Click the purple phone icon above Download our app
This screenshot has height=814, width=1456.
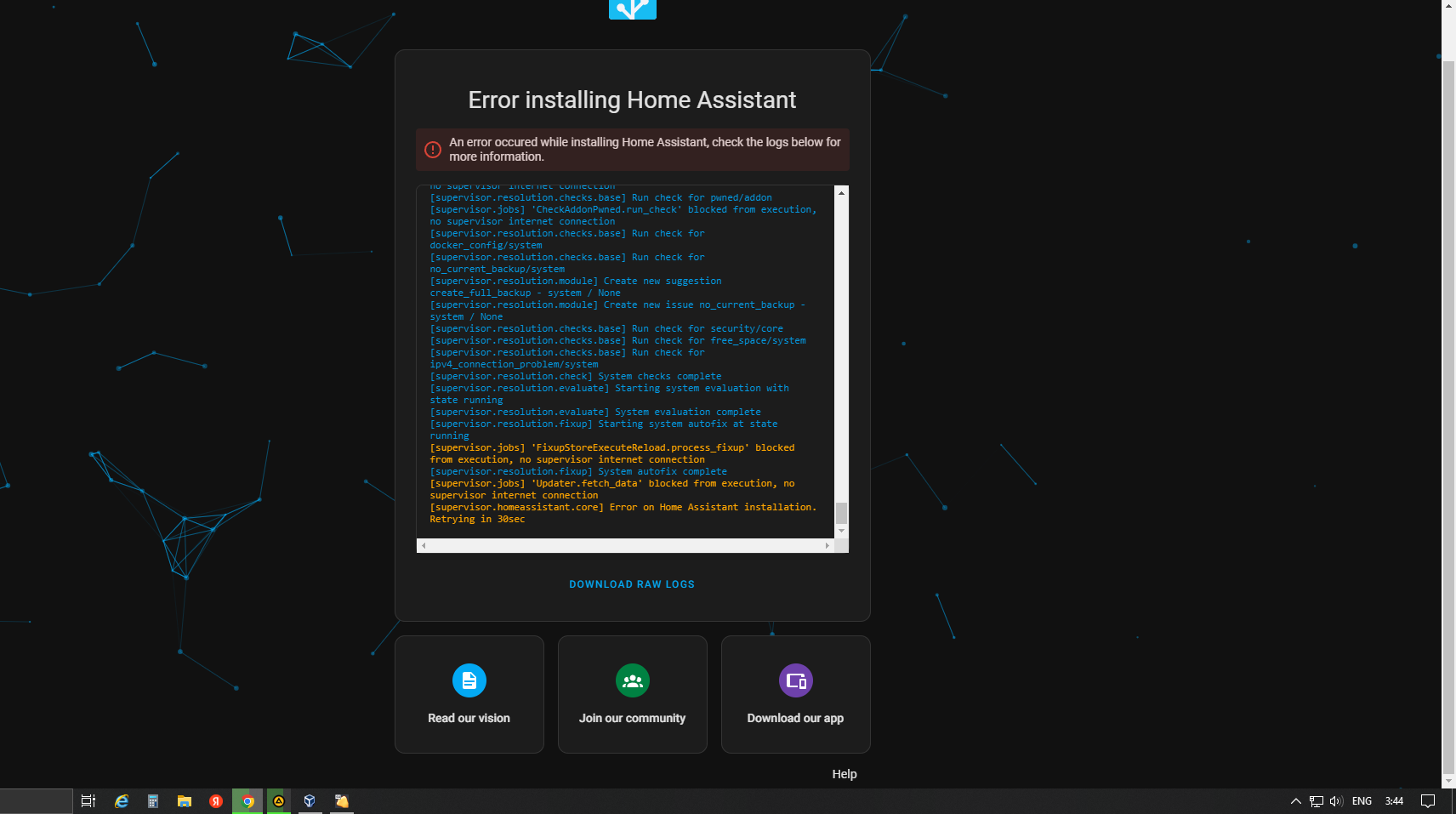point(795,680)
